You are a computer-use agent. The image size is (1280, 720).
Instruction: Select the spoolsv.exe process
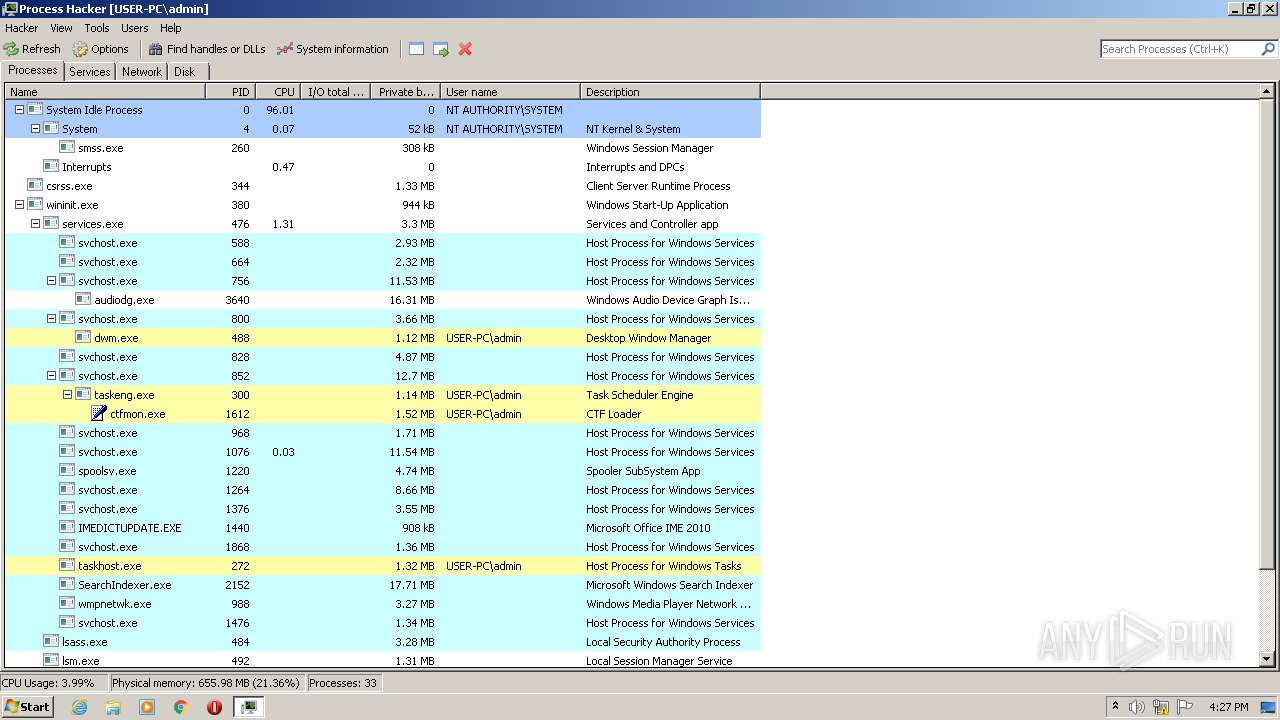(x=383, y=471)
